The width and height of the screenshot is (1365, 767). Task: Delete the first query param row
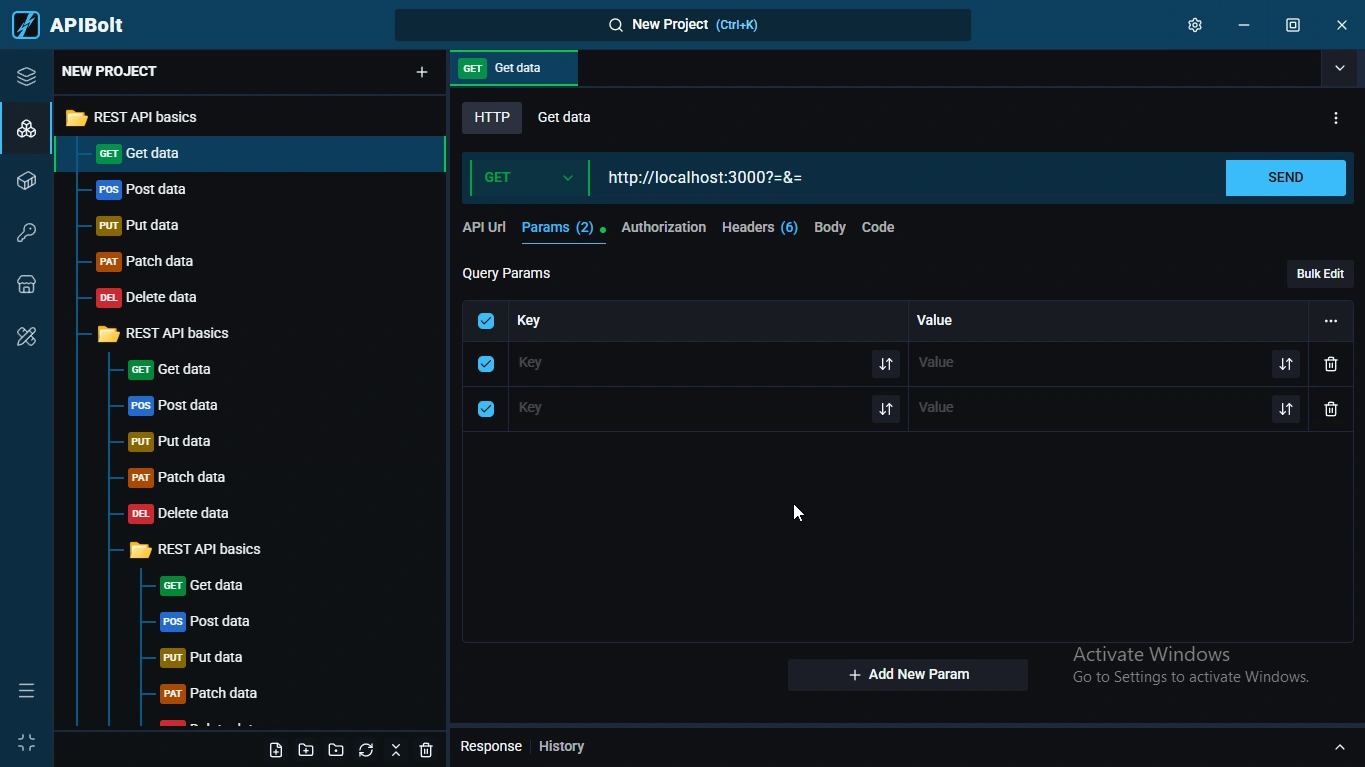coord(1330,364)
